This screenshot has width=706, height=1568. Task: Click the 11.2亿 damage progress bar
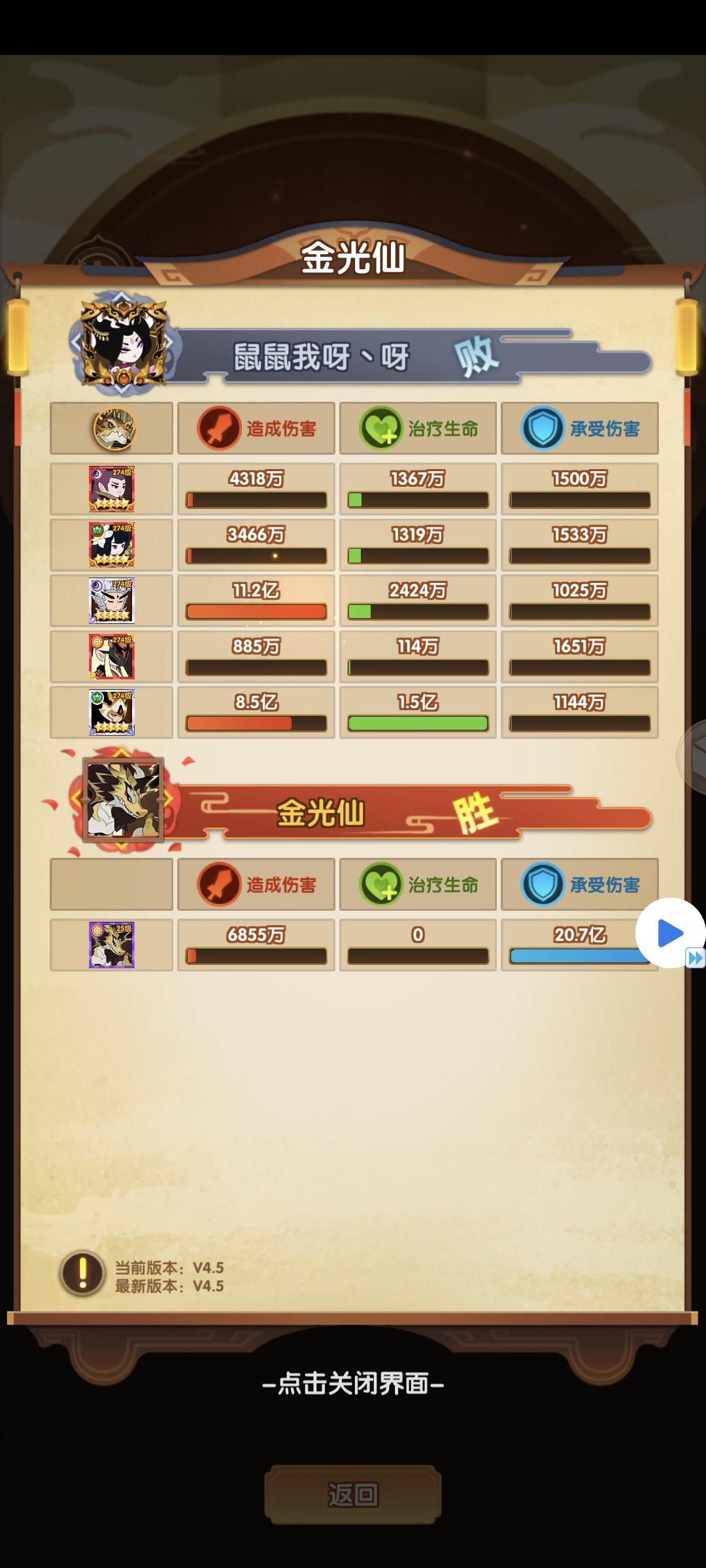pyautogui.click(x=256, y=612)
